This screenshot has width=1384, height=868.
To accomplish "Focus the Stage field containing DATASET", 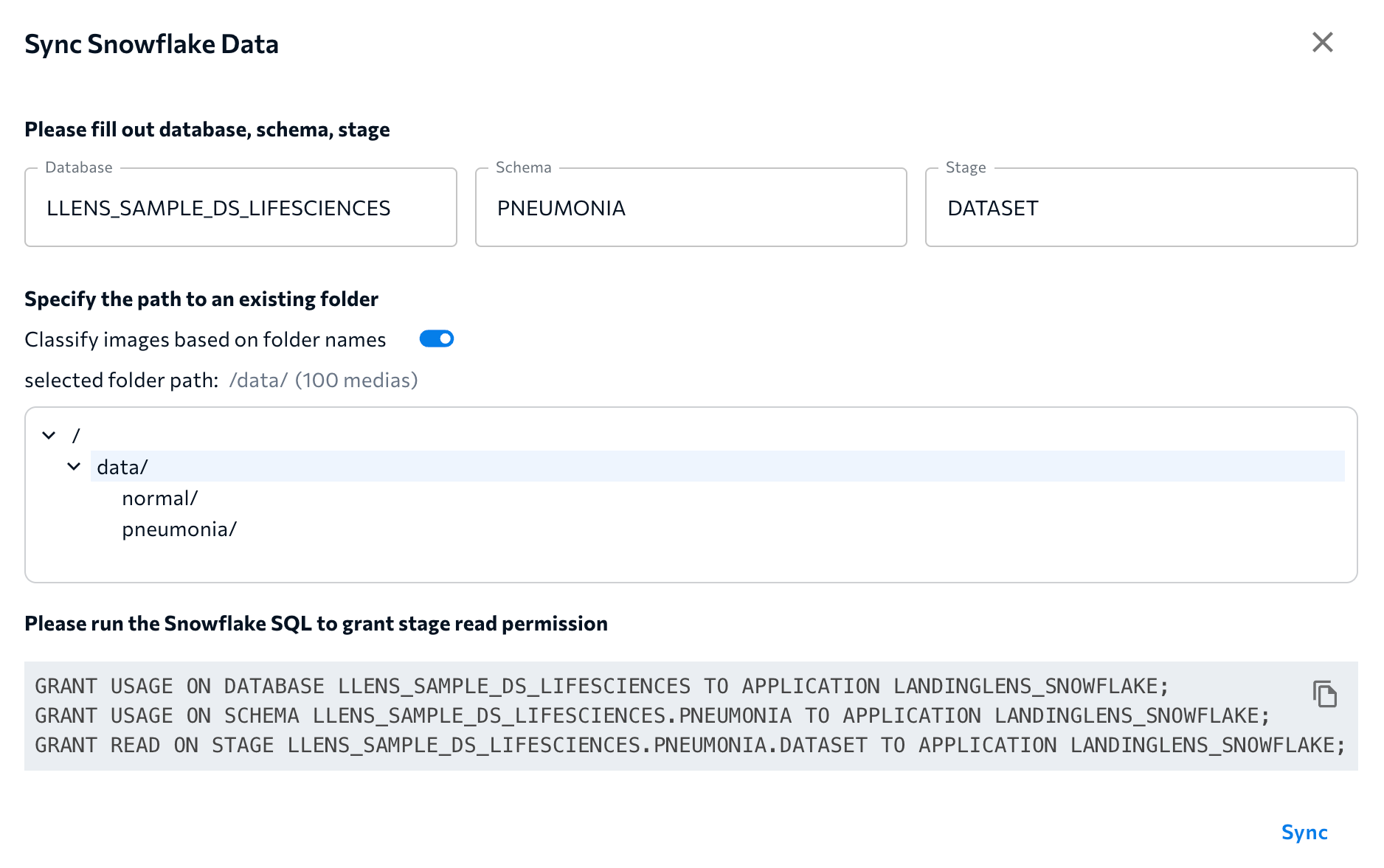I will point(1141,208).
